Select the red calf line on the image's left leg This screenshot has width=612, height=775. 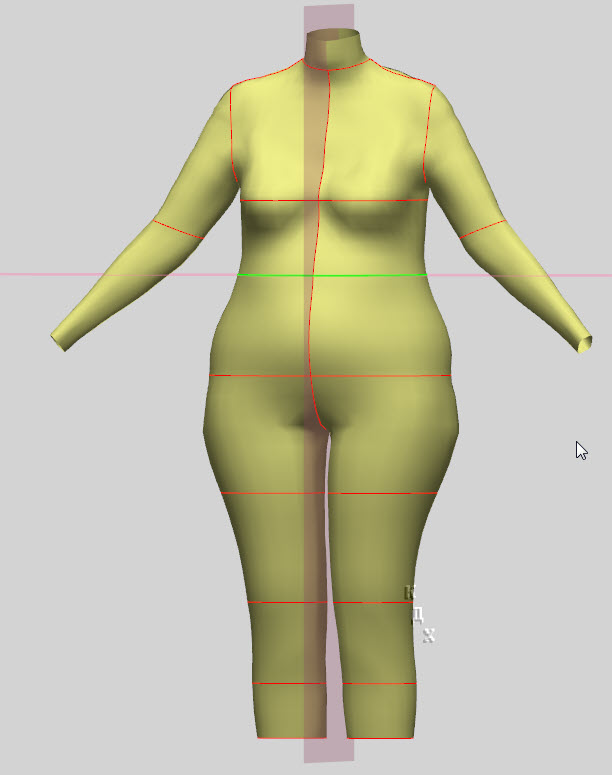(289, 684)
